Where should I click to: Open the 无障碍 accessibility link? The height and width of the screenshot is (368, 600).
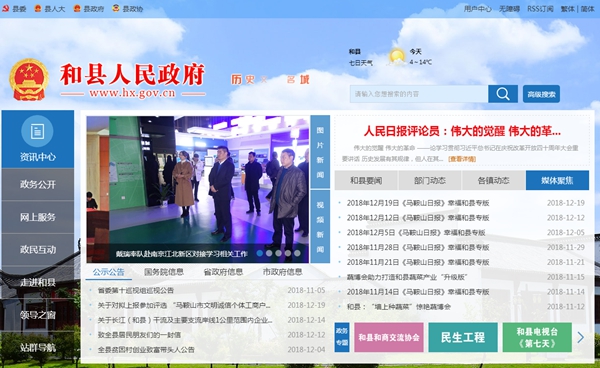point(509,9)
